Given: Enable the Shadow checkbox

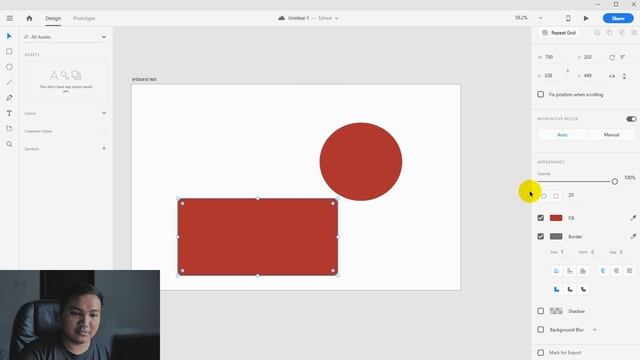Looking at the screenshot, I should [540, 311].
